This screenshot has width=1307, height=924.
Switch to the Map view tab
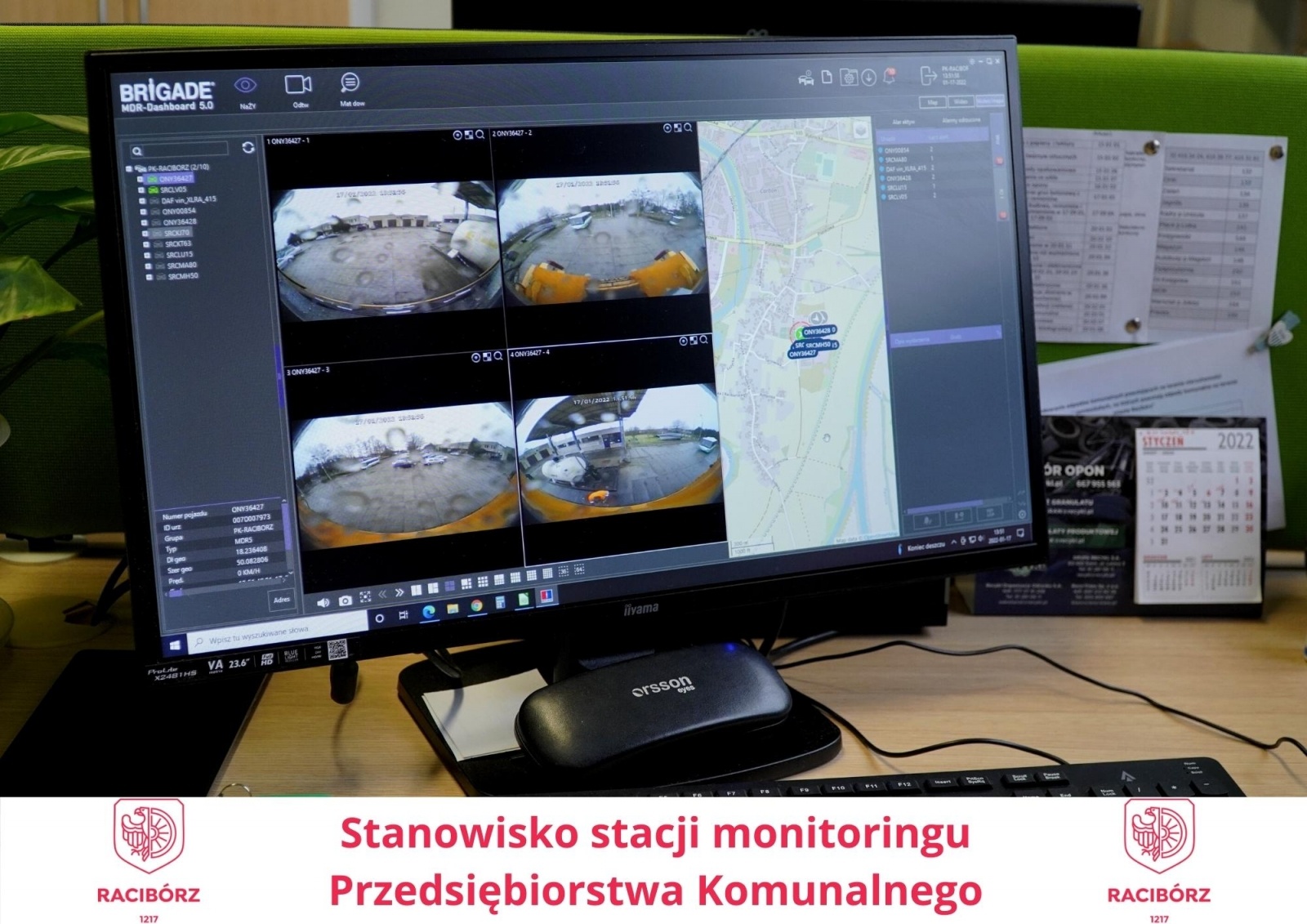click(x=932, y=102)
